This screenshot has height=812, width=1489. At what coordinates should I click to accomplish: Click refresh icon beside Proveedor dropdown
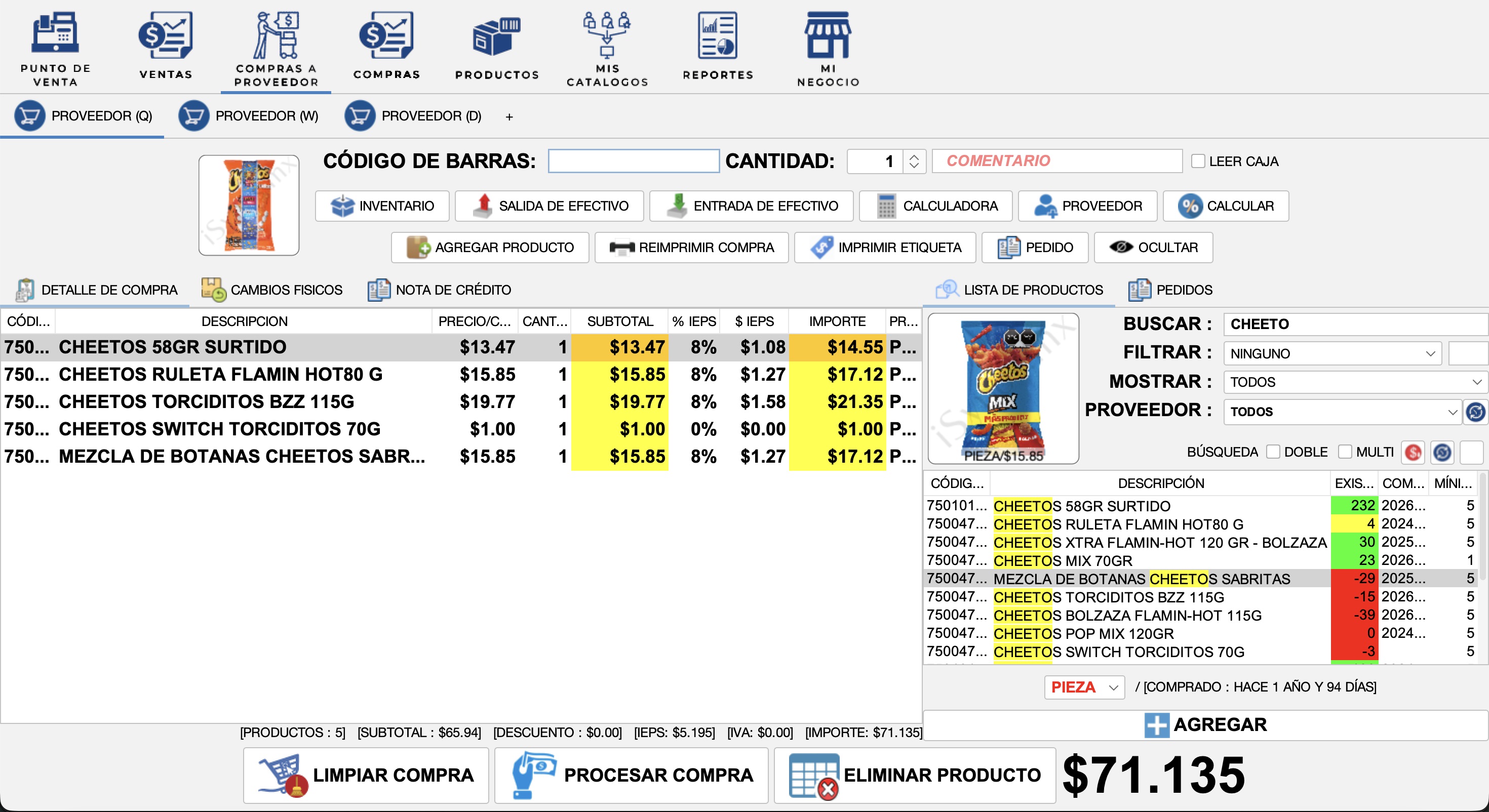[x=1476, y=412]
